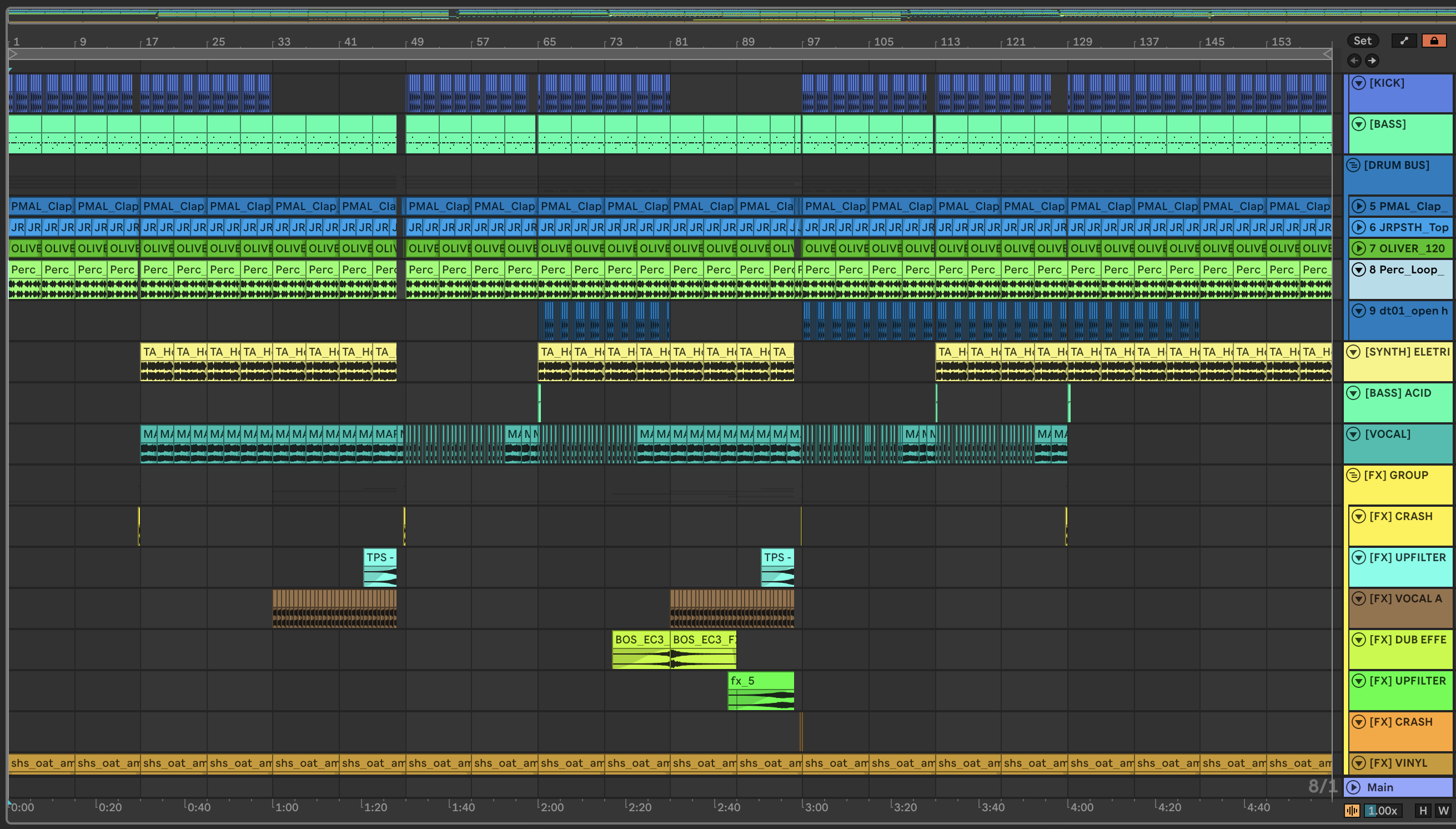
Task: Click the Set locator button
Action: click(x=1362, y=41)
